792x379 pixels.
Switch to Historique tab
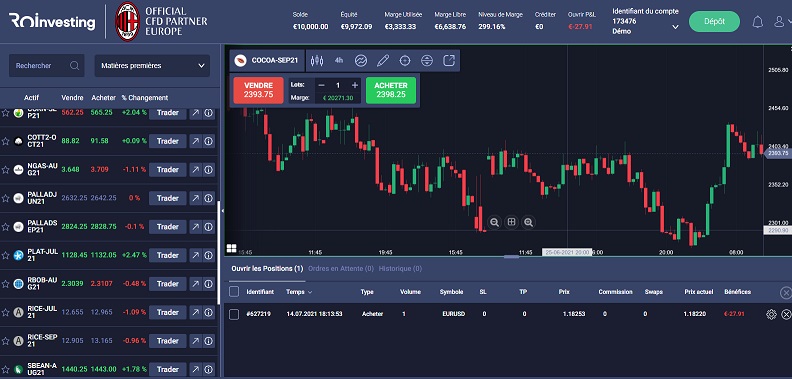(x=400, y=269)
